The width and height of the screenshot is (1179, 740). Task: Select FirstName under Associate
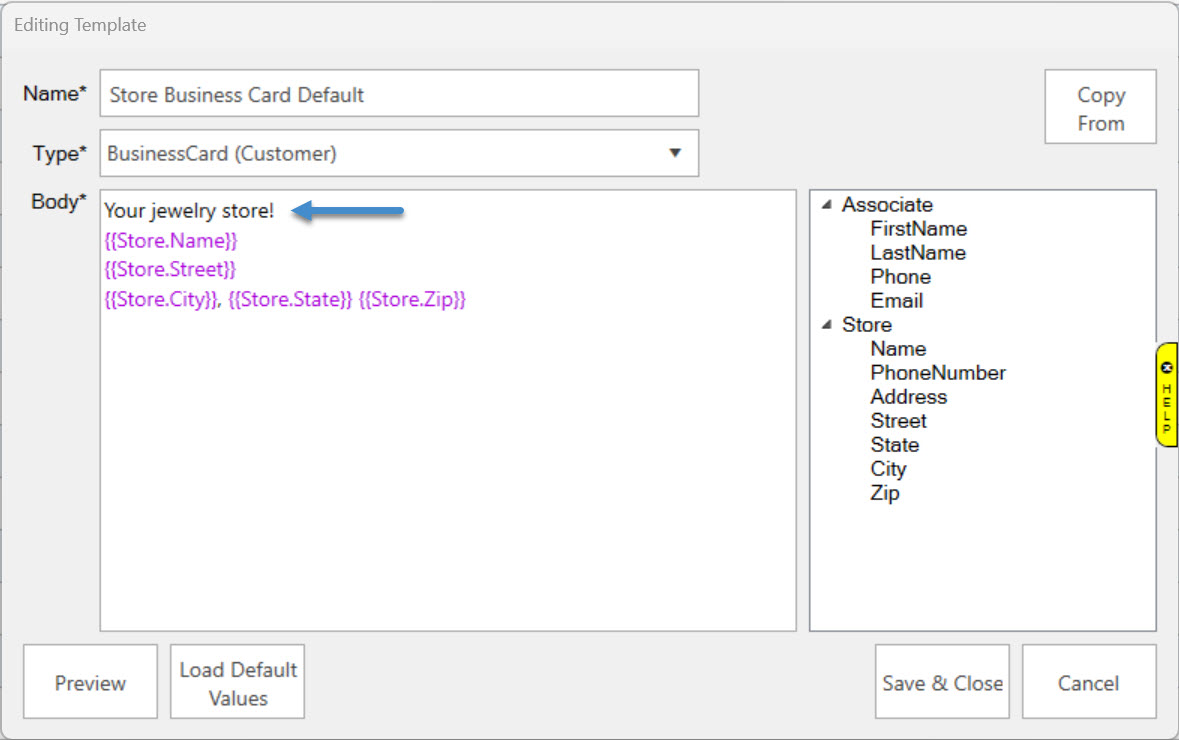click(x=918, y=229)
